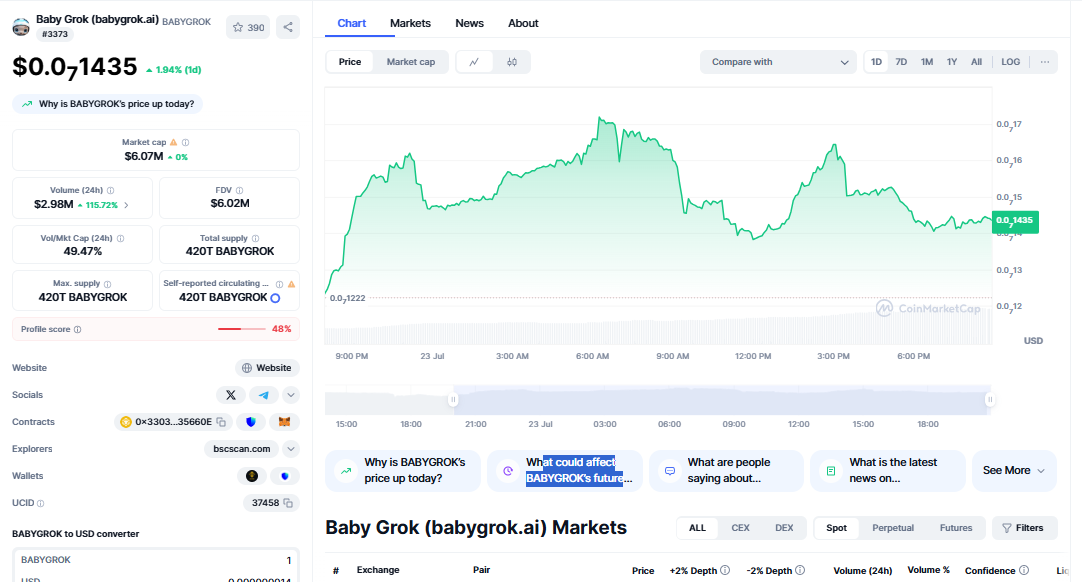
Task: Click the Baby Grok coin logo
Action: click(21, 27)
